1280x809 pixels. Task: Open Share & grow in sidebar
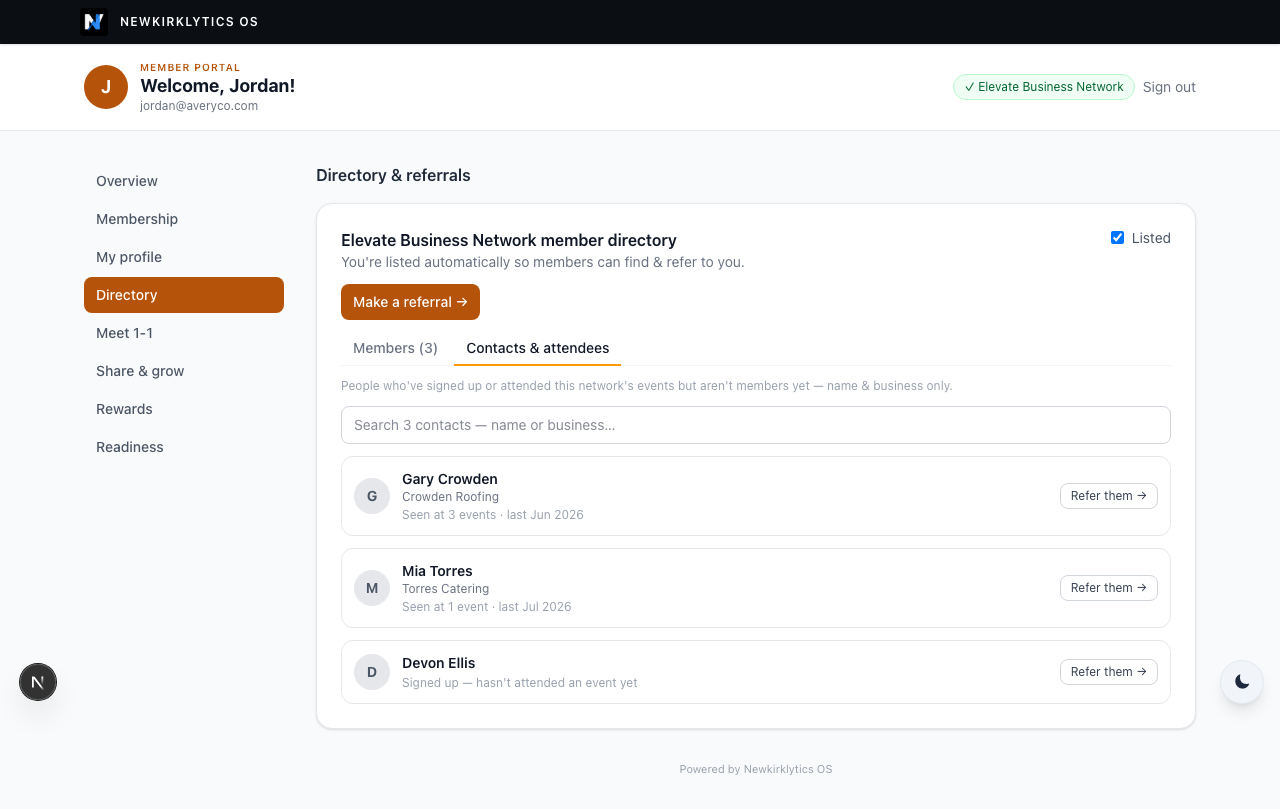[184, 371]
